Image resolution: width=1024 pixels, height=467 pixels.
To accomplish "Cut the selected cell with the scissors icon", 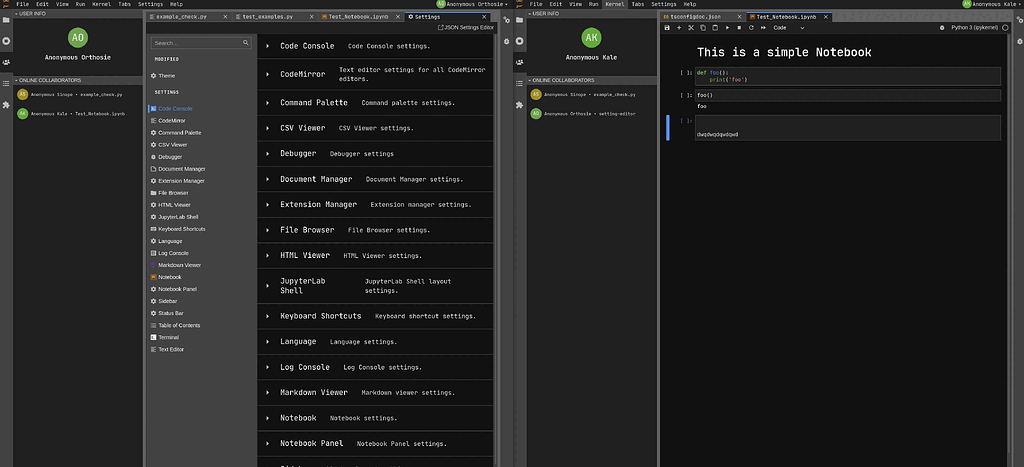I will click(x=693, y=28).
